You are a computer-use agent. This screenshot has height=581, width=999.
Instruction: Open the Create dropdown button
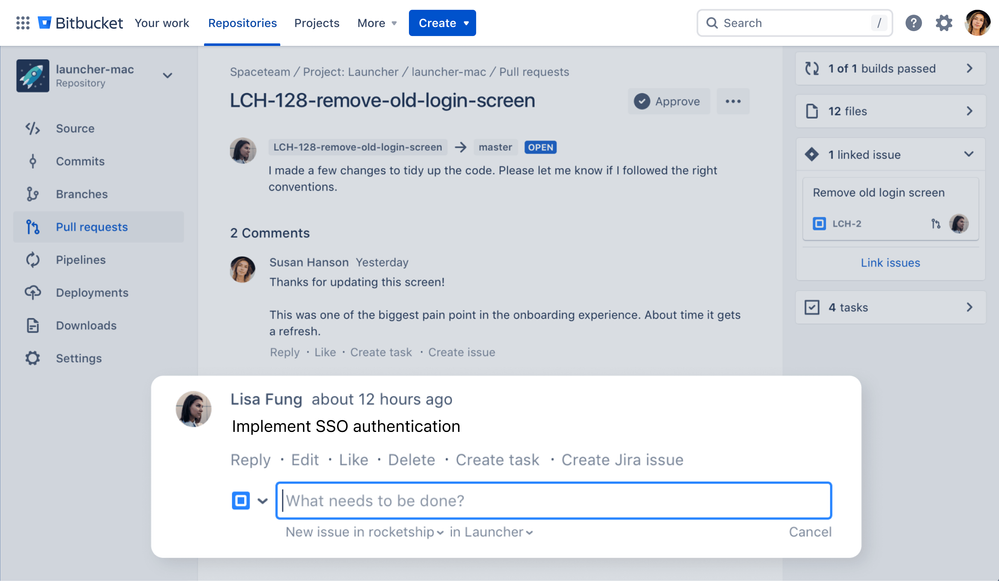point(442,23)
